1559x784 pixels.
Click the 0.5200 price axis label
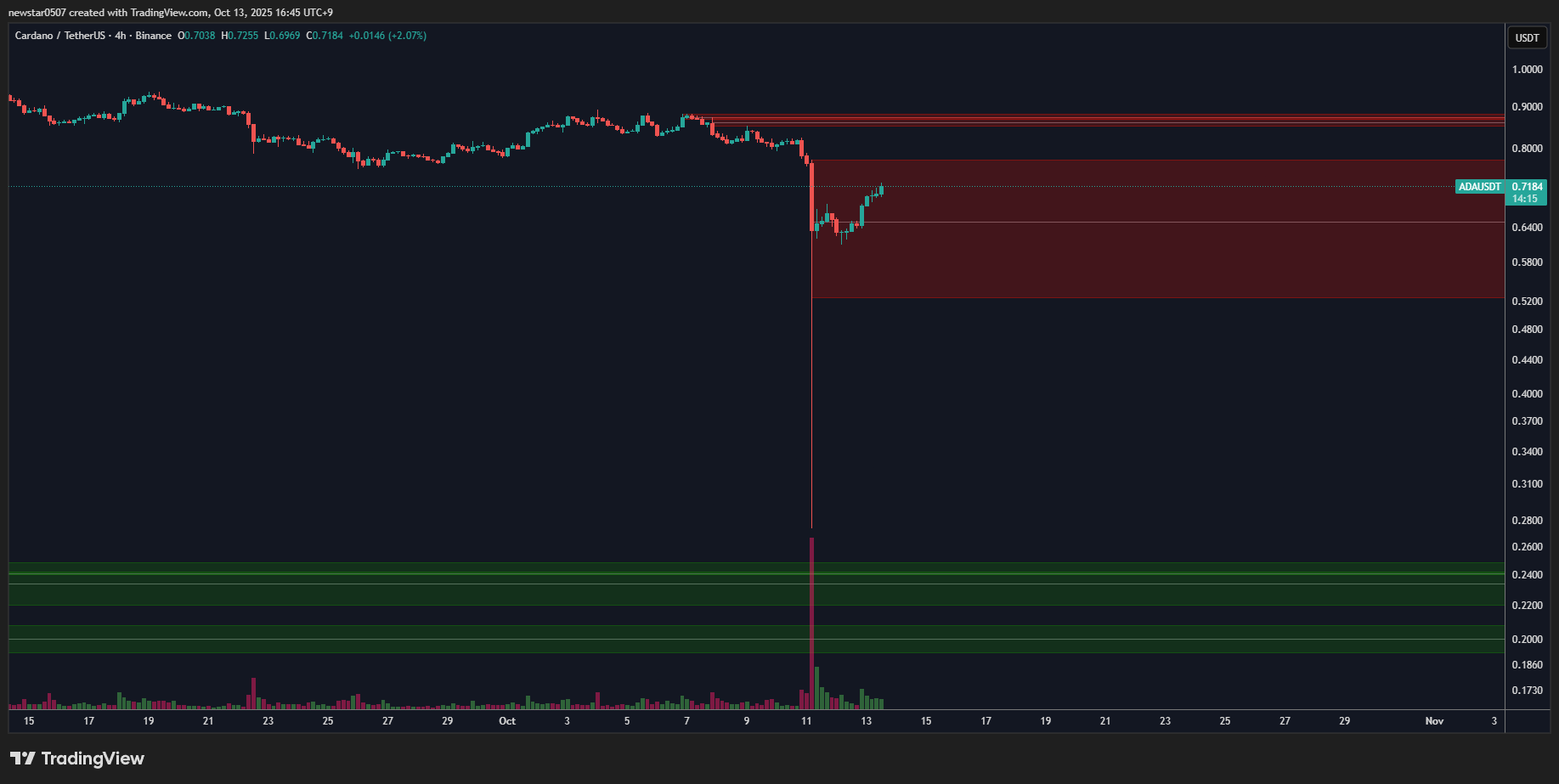point(1527,302)
